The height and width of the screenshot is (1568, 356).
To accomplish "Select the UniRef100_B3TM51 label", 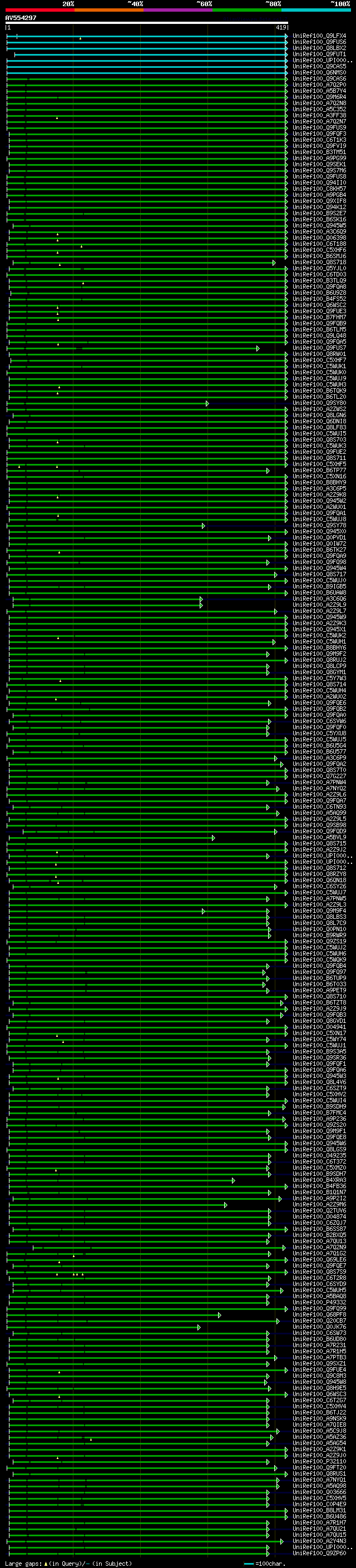I will (319, 152).
